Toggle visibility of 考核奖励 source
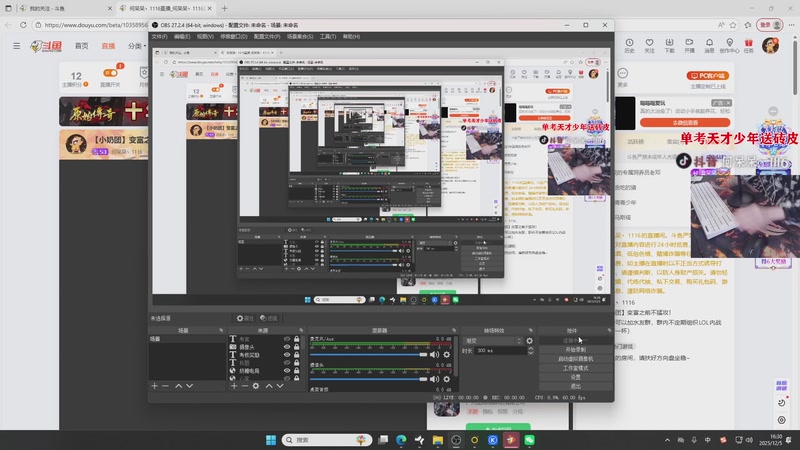The width and height of the screenshot is (800, 450). pyautogui.click(x=287, y=355)
